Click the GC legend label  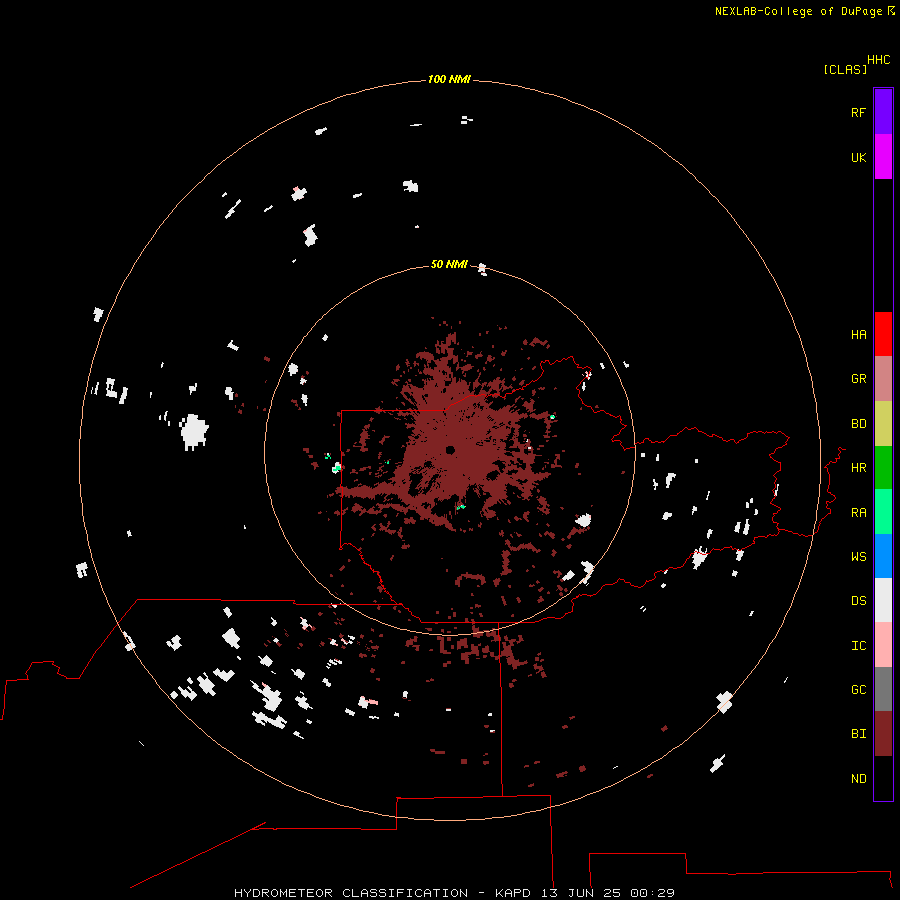(858, 690)
